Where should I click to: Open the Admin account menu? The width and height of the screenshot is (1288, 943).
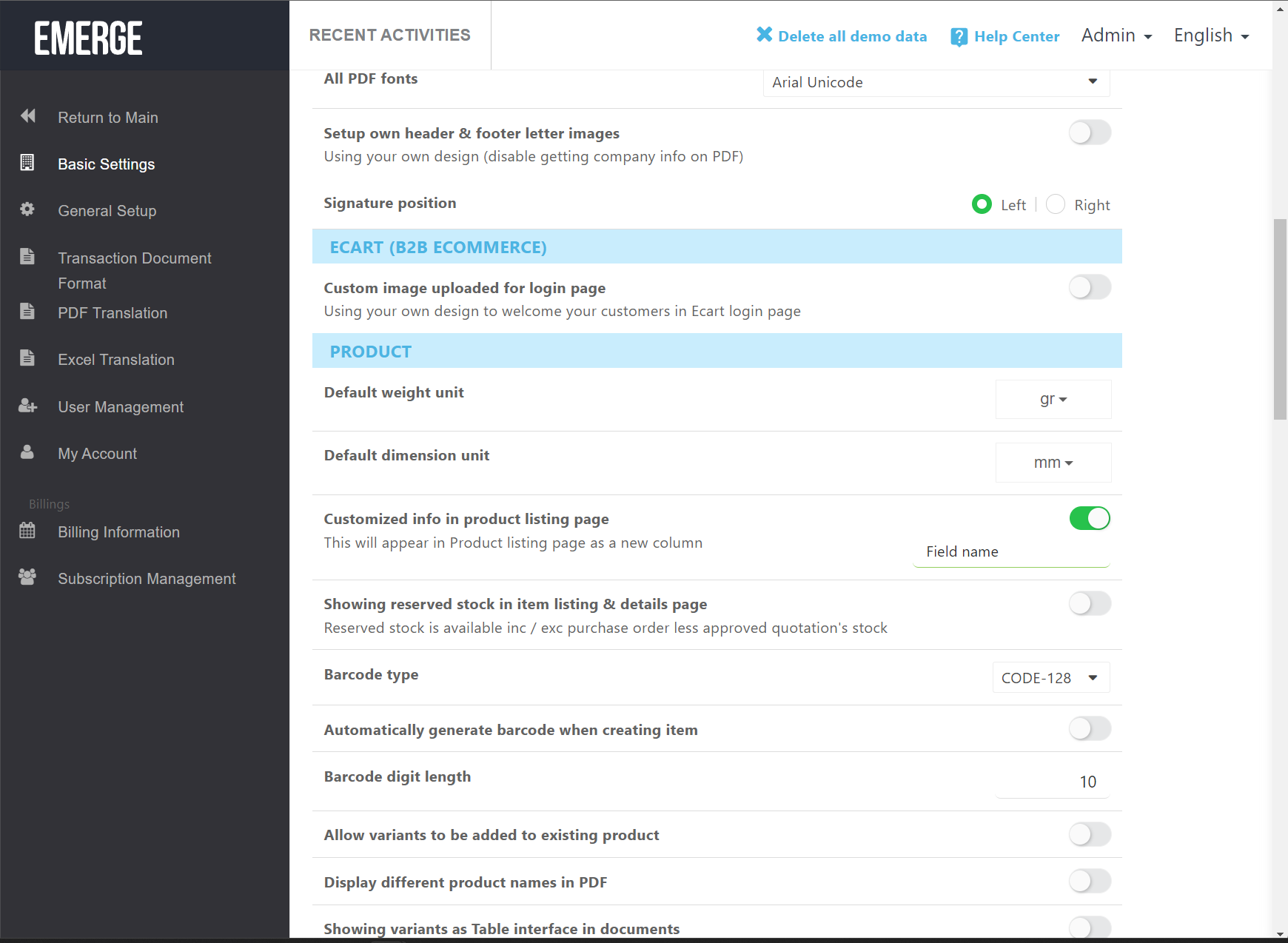(1116, 36)
